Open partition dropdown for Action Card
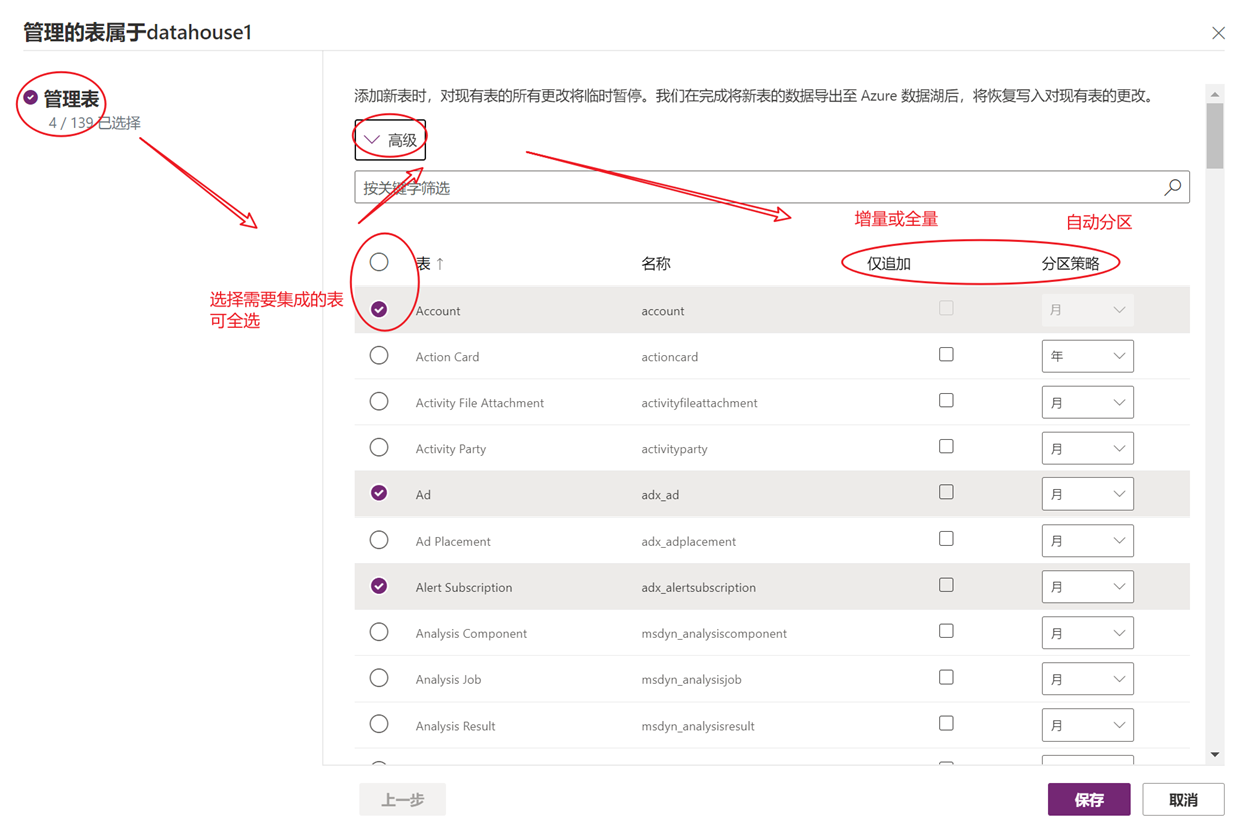The width and height of the screenshot is (1248, 831). pos(1087,356)
